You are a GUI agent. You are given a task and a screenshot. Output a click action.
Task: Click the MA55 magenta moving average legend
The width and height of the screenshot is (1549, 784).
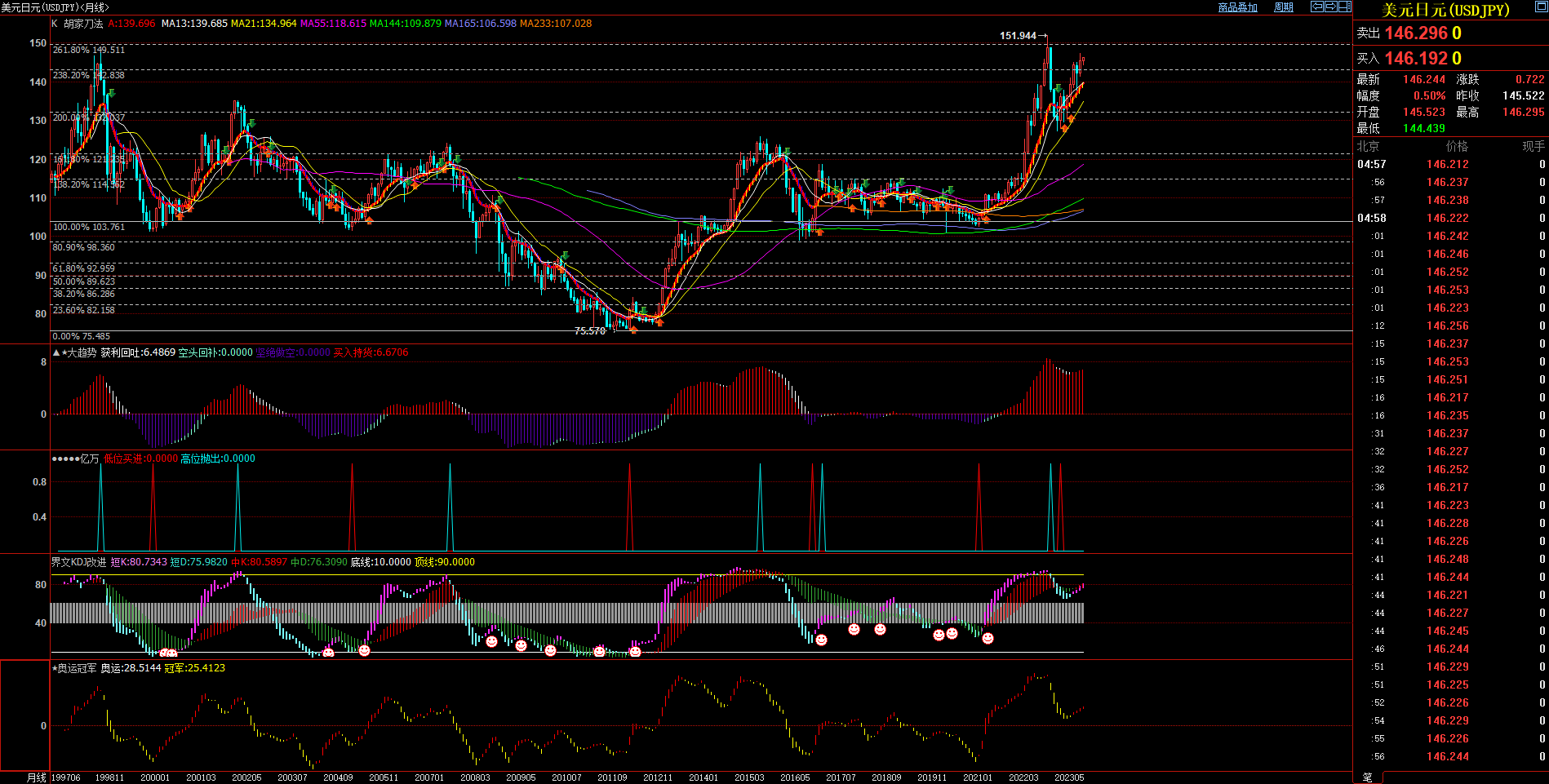pos(333,24)
